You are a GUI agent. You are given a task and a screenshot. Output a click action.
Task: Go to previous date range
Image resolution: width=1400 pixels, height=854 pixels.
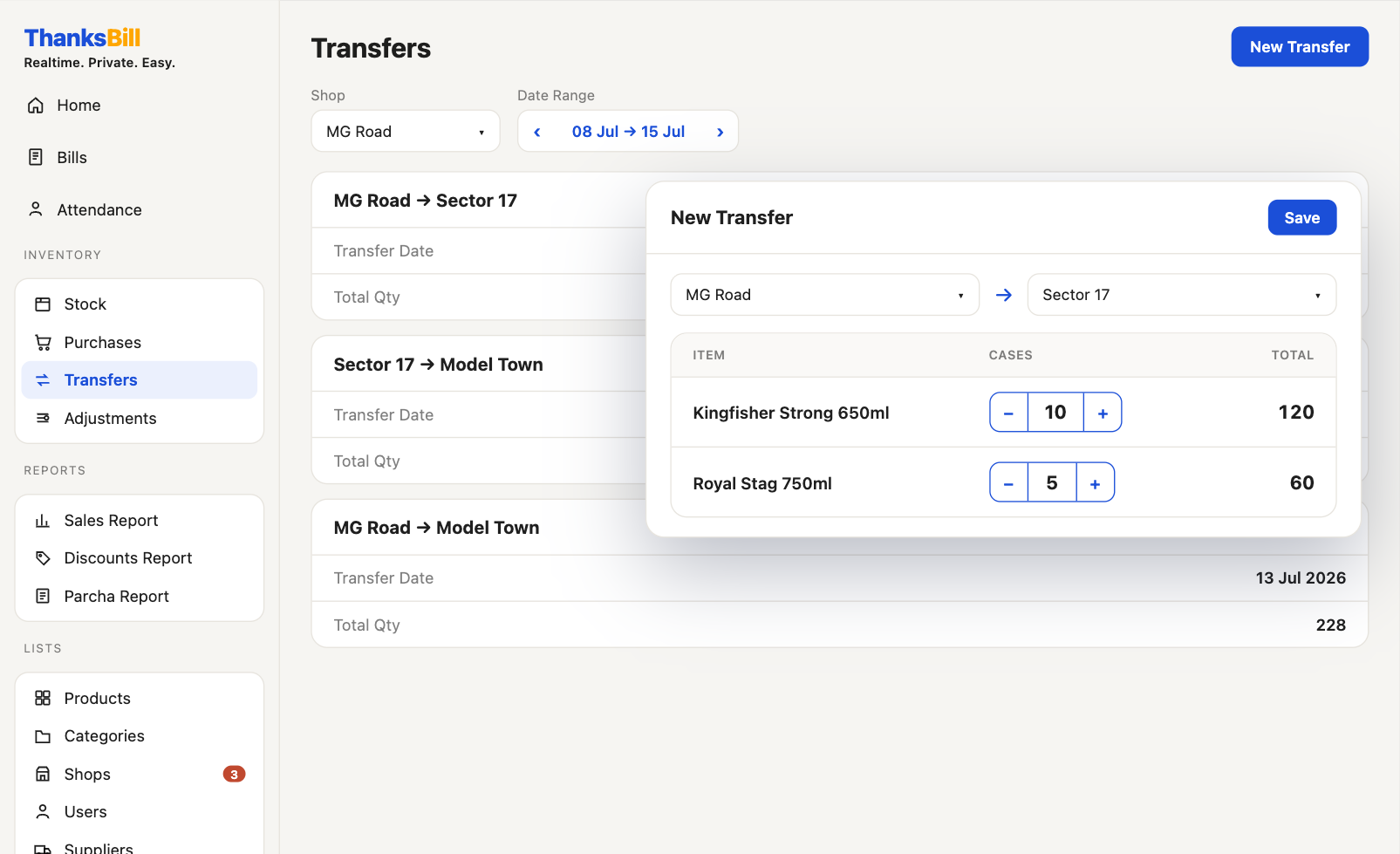pos(537,132)
